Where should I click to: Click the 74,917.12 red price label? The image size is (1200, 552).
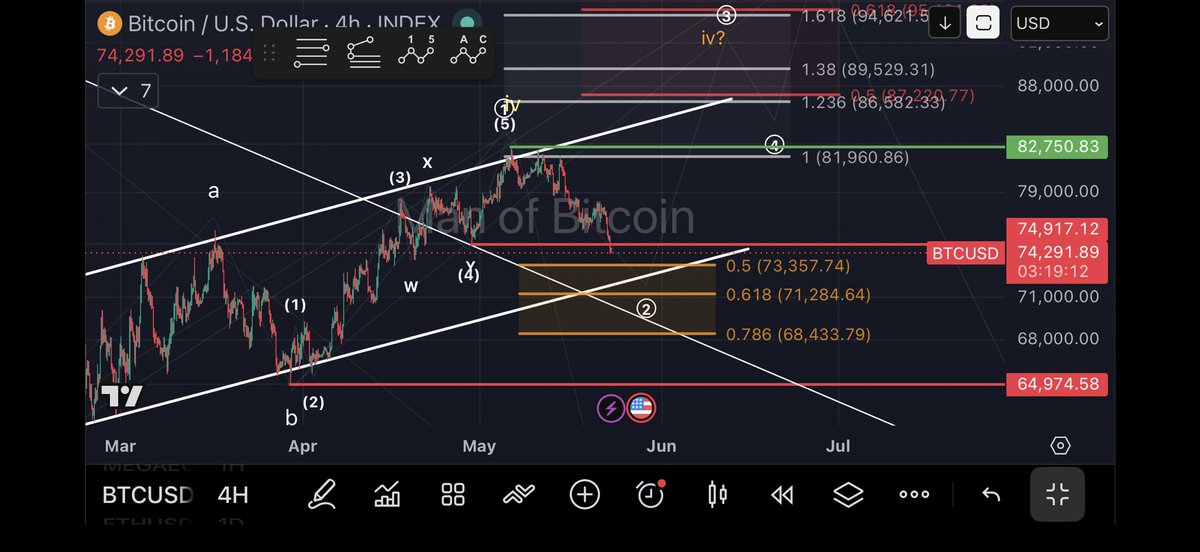[1055, 229]
